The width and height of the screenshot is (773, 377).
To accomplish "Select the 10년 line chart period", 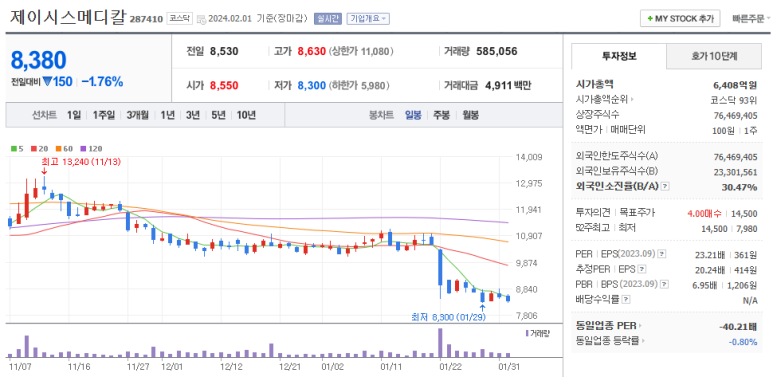I will [246, 115].
